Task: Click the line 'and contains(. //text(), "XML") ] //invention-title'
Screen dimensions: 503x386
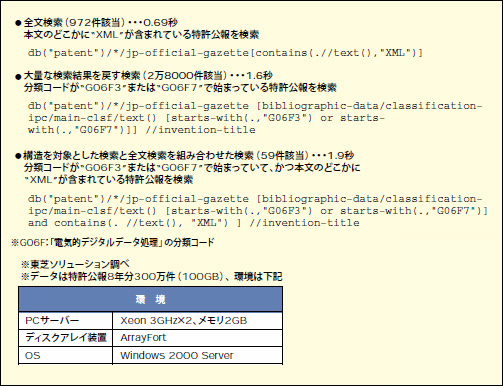Action: pos(194,223)
